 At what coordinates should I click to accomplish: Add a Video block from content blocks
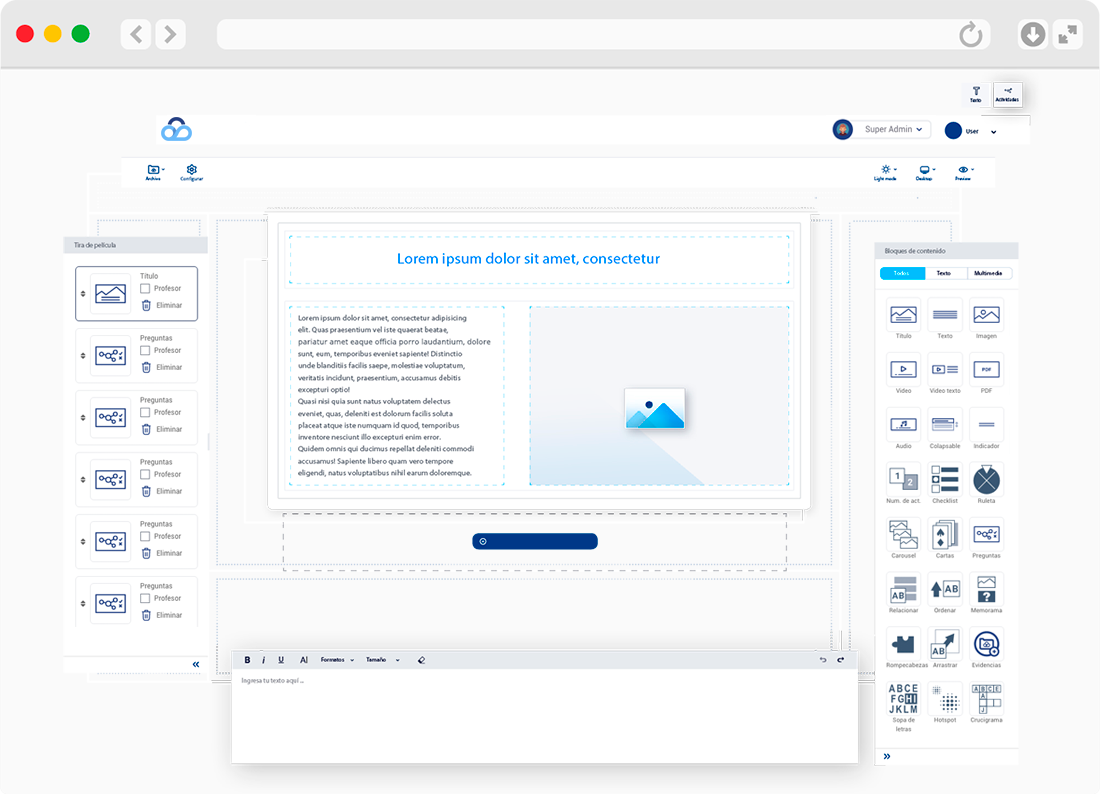coord(903,369)
